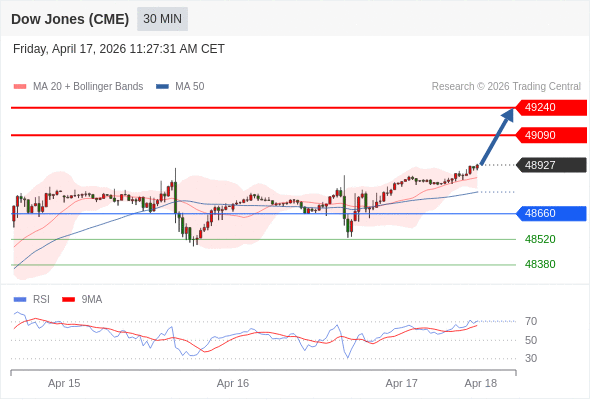The width and height of the screenshot is (590, 400).
Task: Click the Apr 15 date axis label
Action: pyautogui.click(x=64, y=383)
